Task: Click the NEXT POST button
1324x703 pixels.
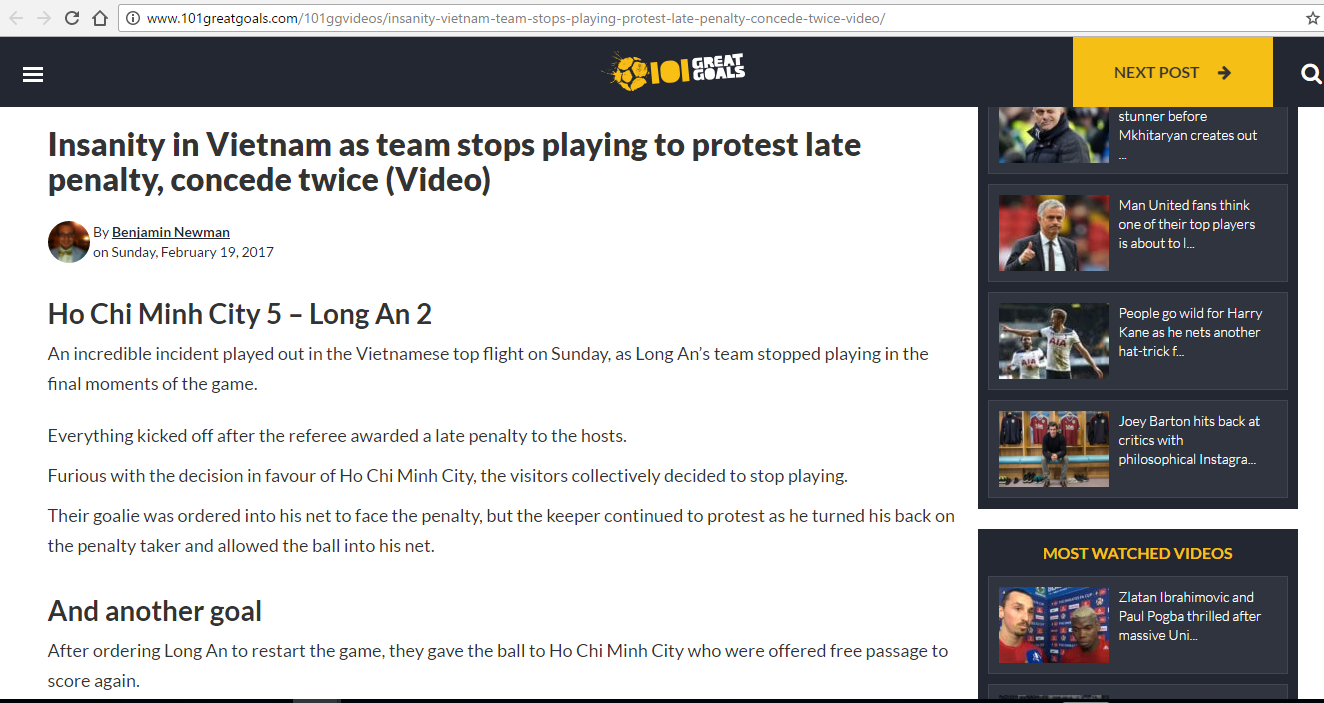Action: (x=1172, y=72)
